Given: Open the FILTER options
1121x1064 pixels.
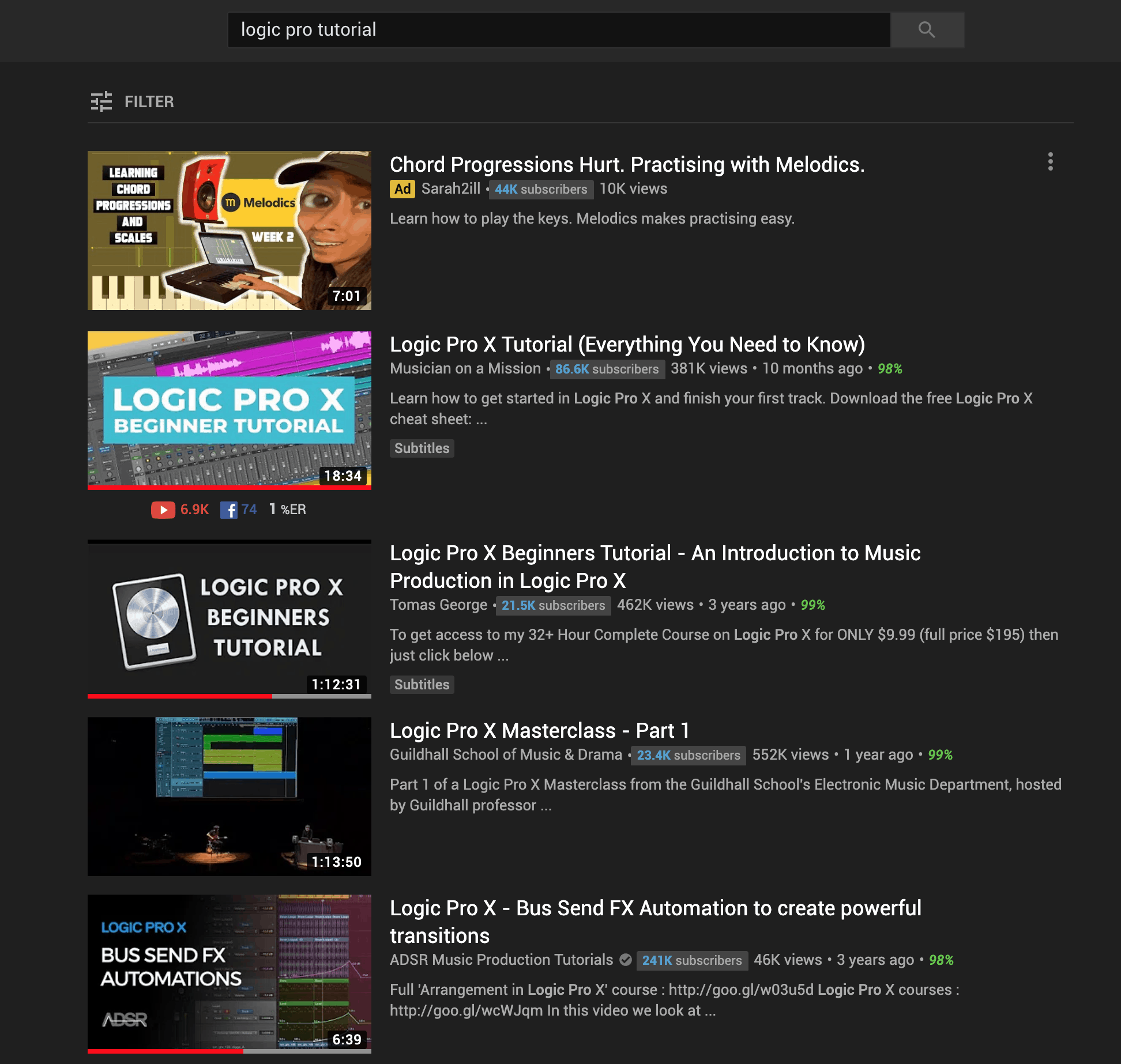Looking at the screenshot, I should pos(132,101).
